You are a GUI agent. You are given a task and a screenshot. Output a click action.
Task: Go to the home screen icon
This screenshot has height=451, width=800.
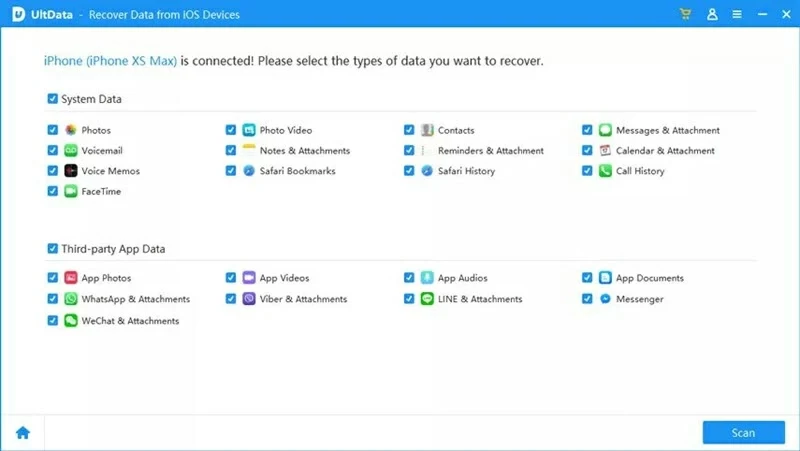pos(22,433)
